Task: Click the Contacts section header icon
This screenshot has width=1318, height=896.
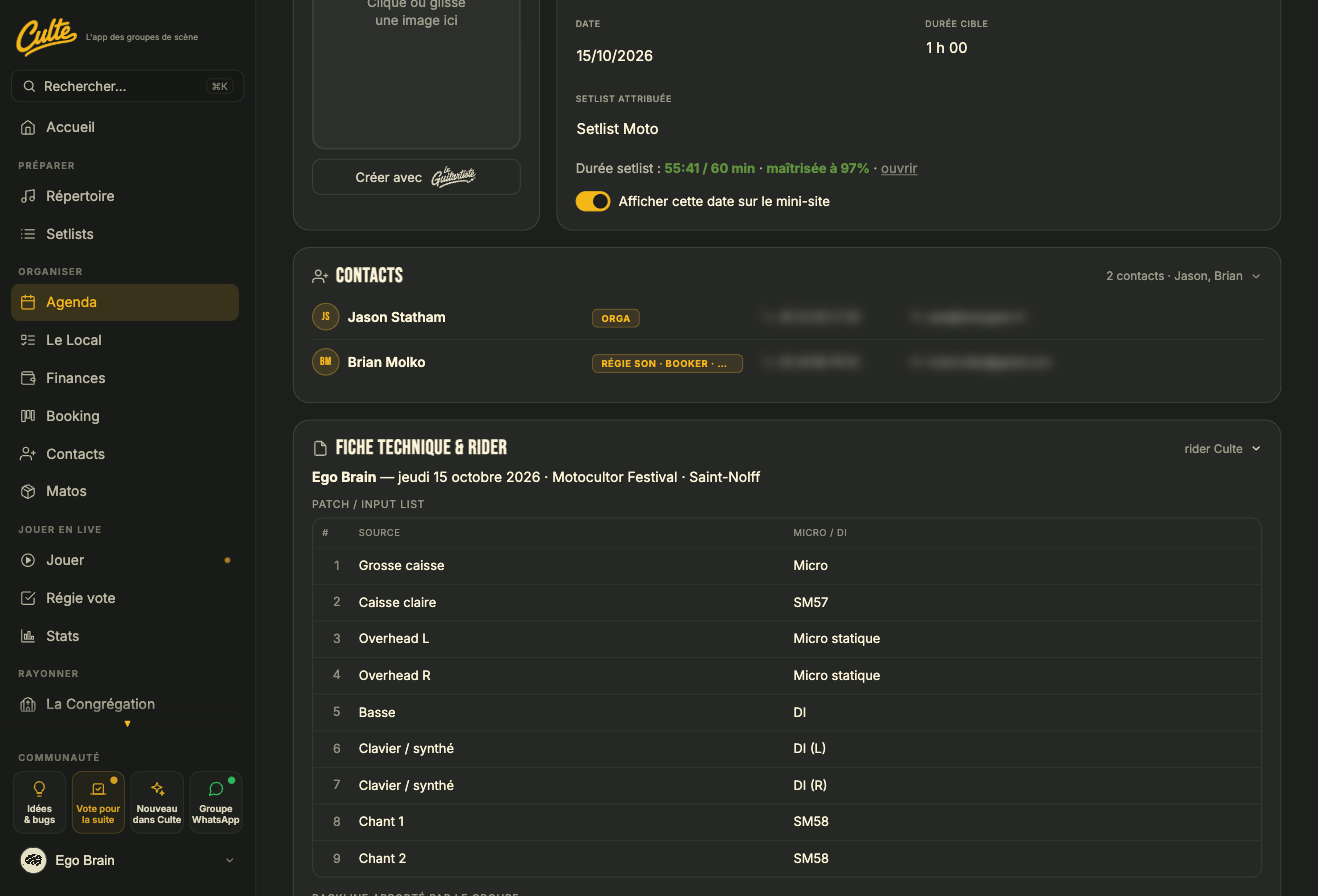Action: coord(320,276)
